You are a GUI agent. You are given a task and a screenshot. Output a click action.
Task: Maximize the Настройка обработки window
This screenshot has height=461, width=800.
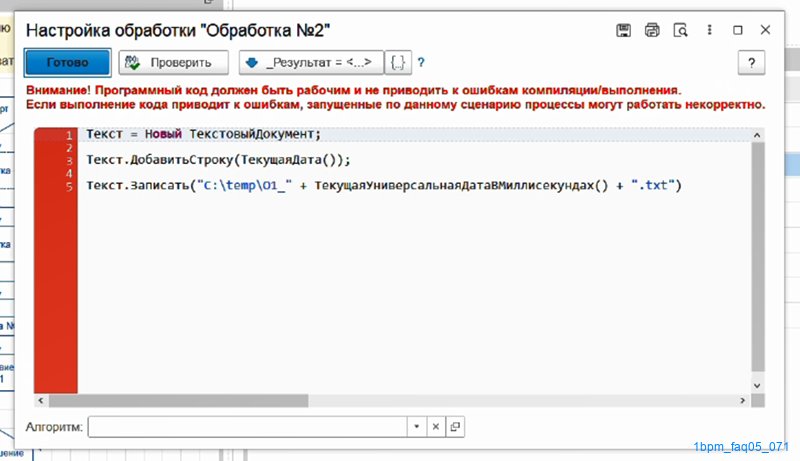[738, 30]
